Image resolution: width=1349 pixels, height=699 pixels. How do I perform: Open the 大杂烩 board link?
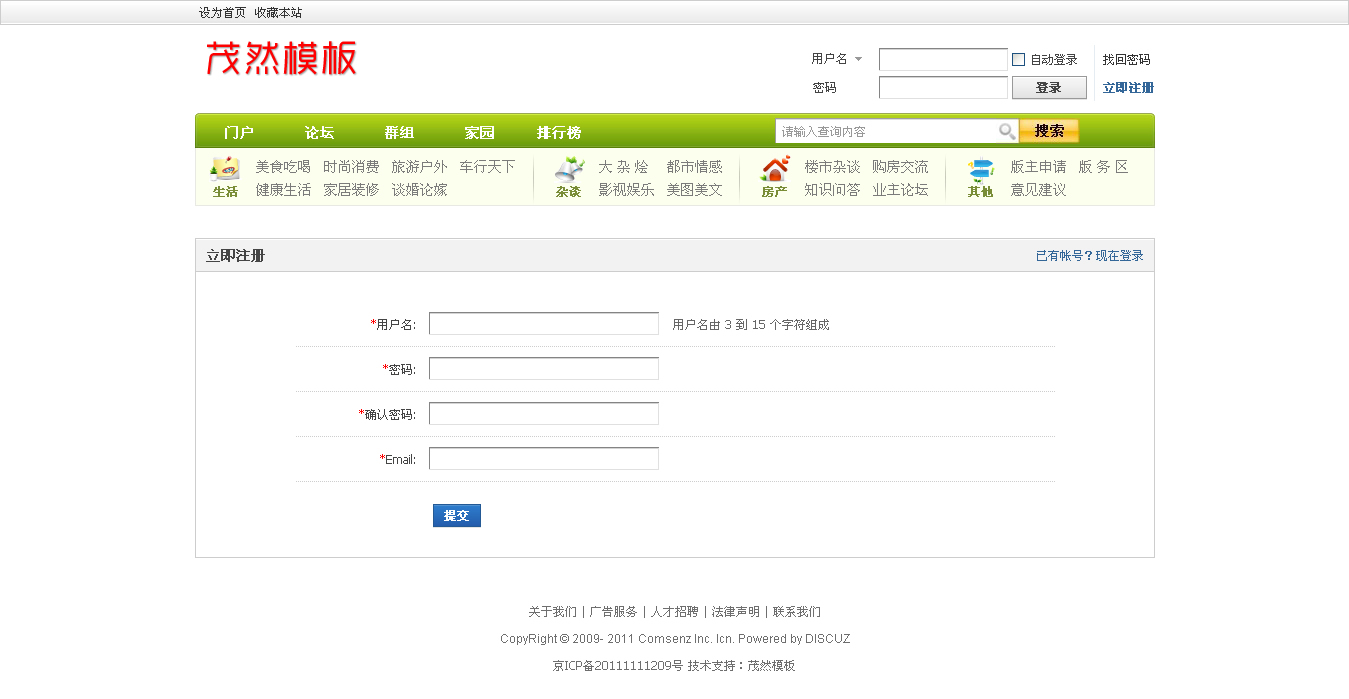623,167
